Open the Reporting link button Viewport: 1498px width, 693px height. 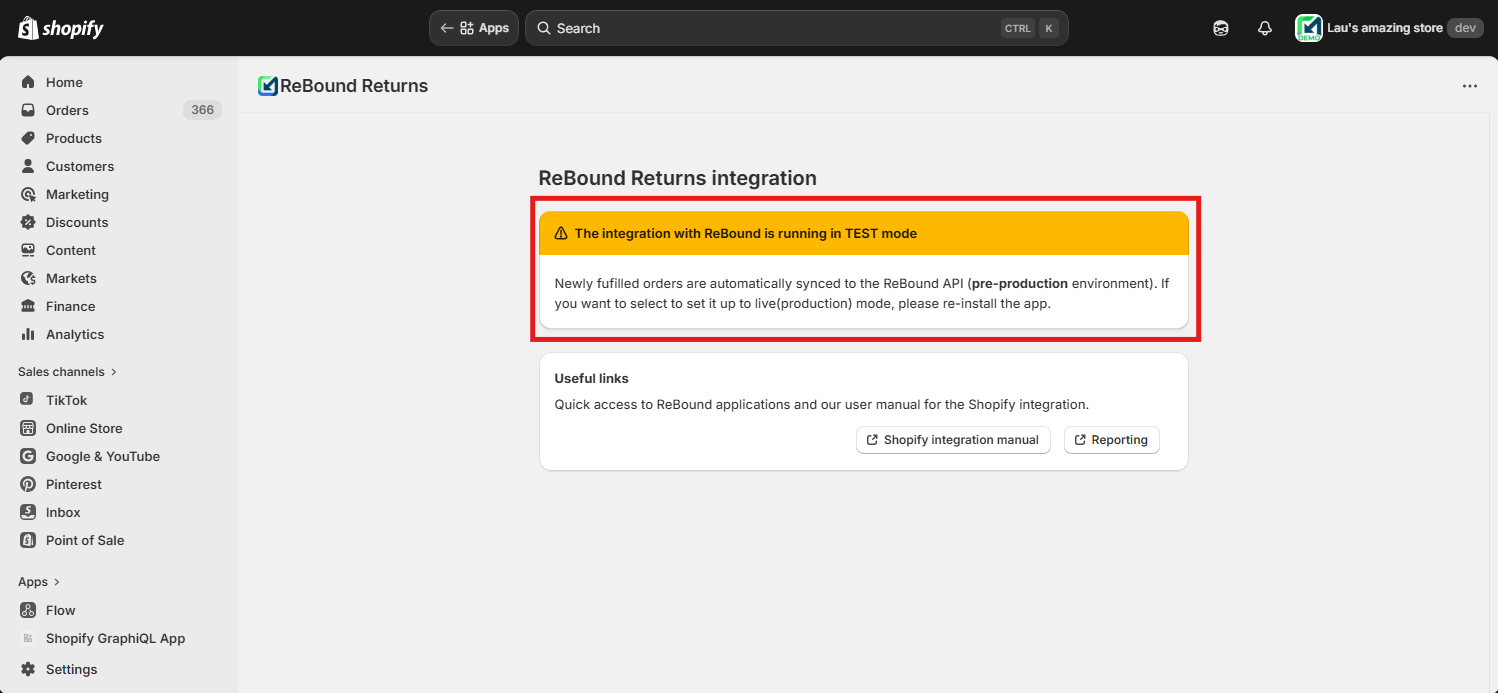click(x=1111, y=440)
